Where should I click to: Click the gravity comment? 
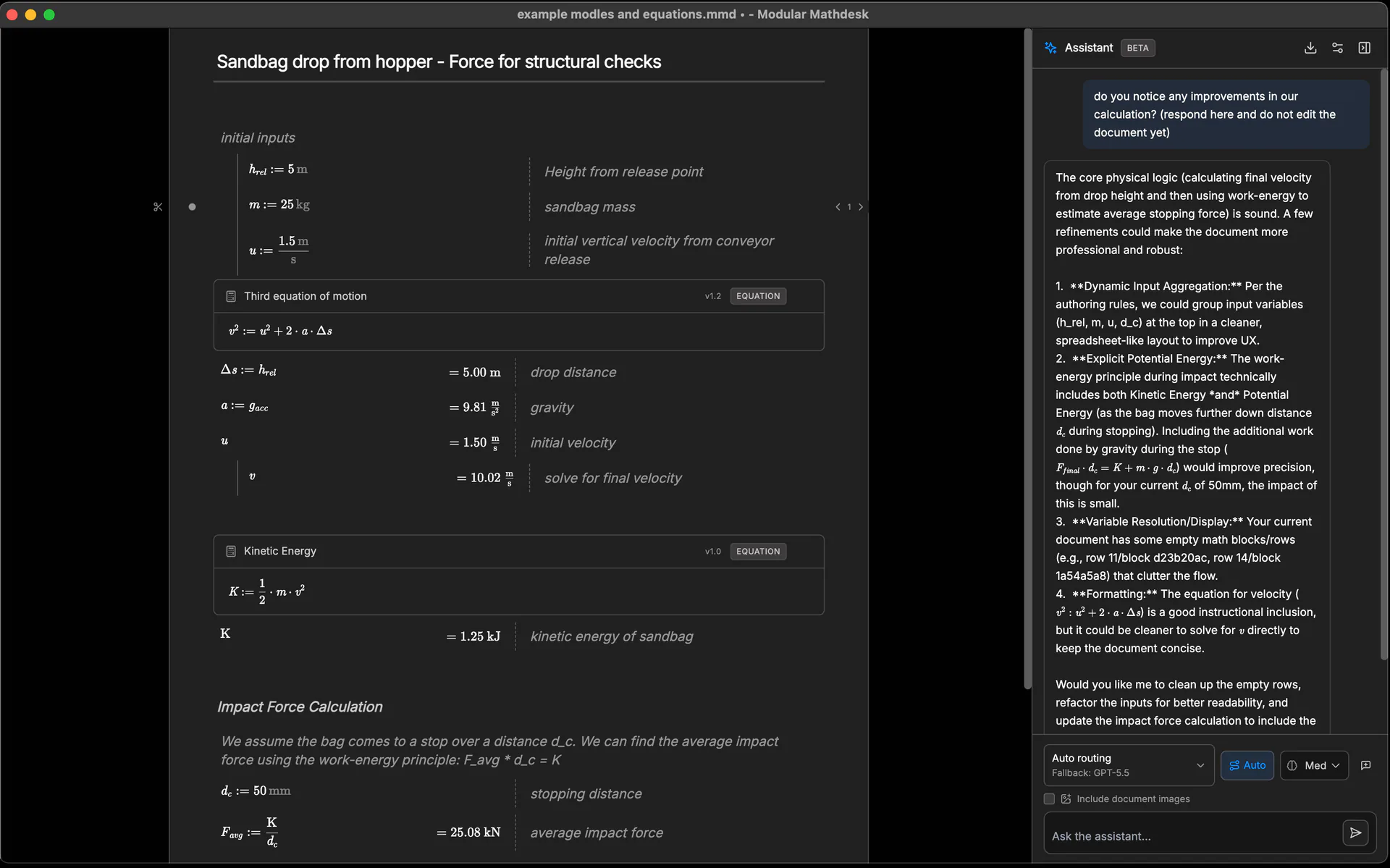[x=552, y=408]
